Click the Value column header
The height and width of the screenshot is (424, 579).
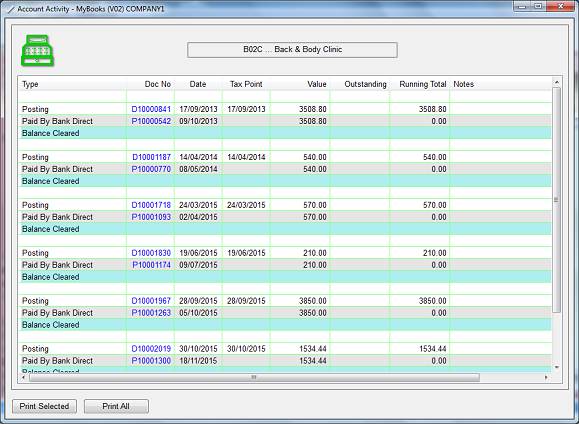pos(300,84)
